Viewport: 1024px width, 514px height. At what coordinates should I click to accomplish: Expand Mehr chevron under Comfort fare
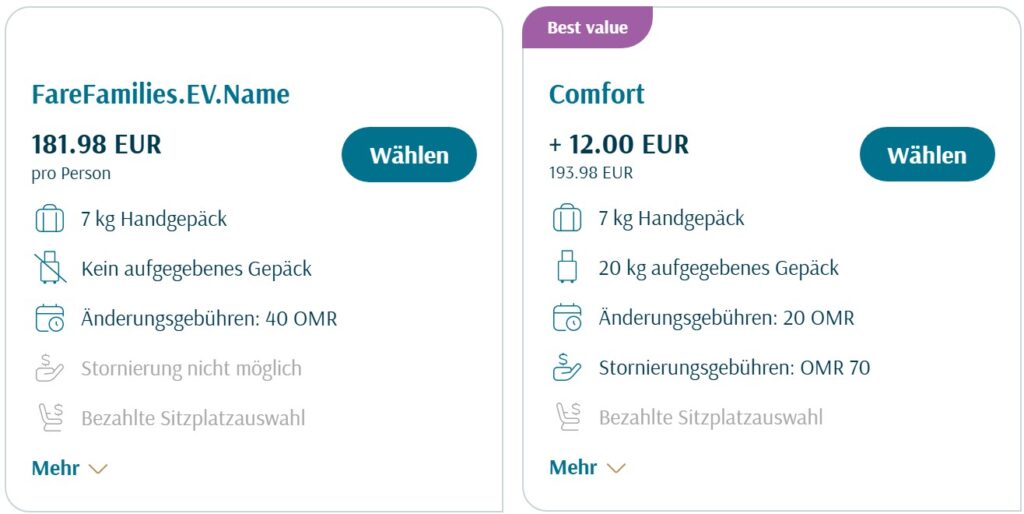616,468
